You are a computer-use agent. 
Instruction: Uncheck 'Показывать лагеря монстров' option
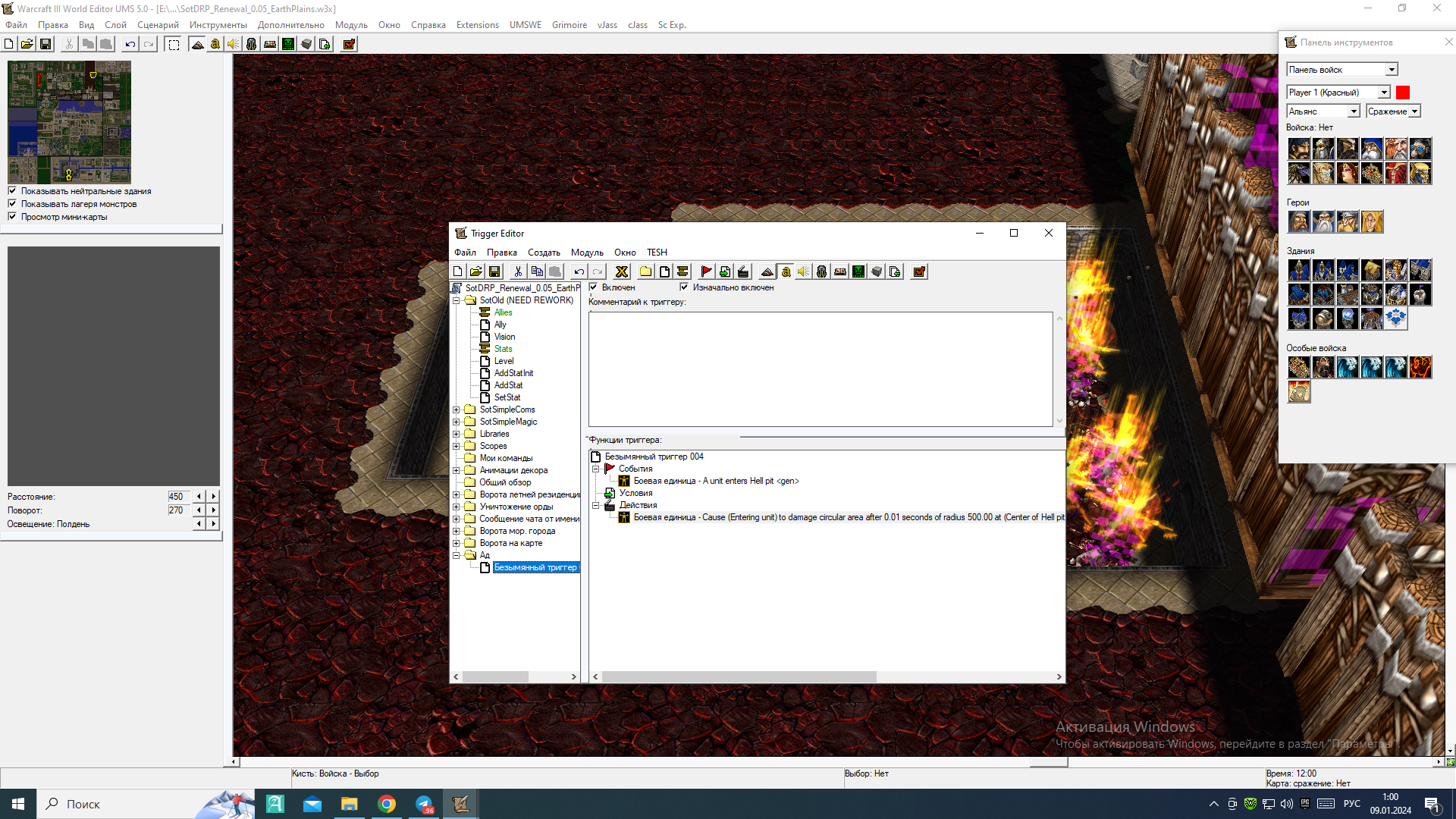click(12, 204)
